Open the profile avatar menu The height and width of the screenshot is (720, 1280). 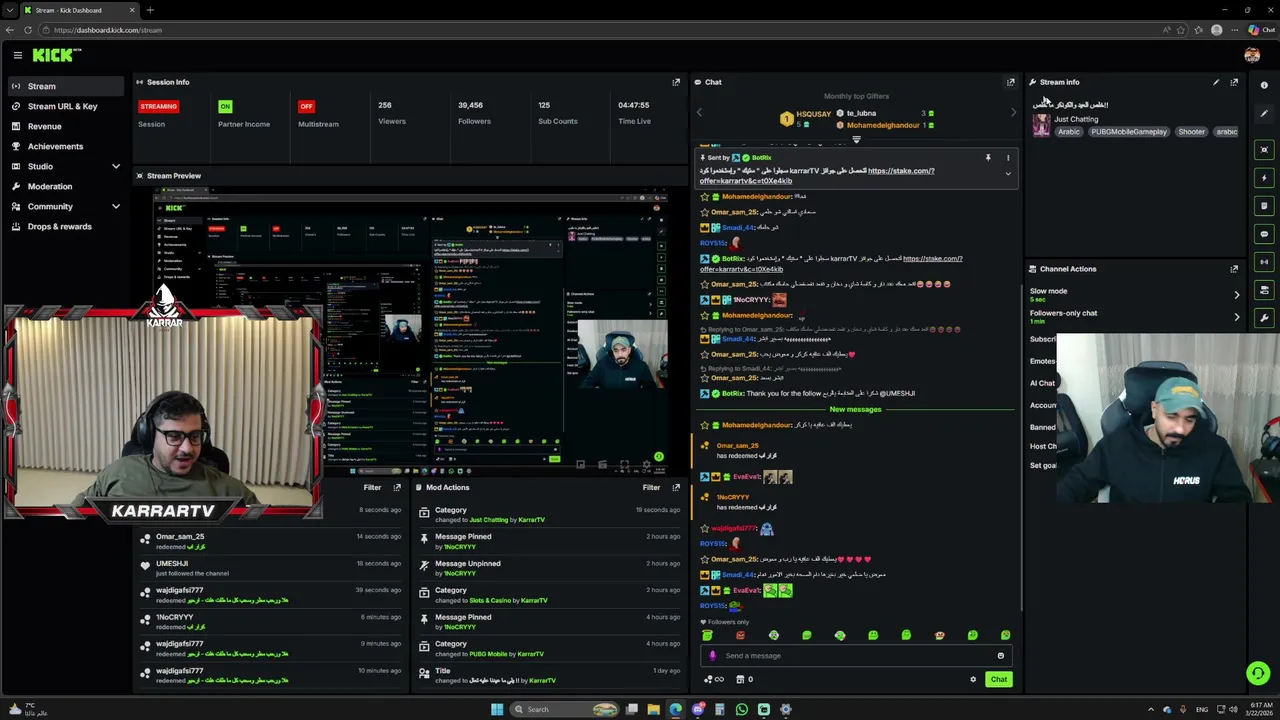pos(1252,56)
